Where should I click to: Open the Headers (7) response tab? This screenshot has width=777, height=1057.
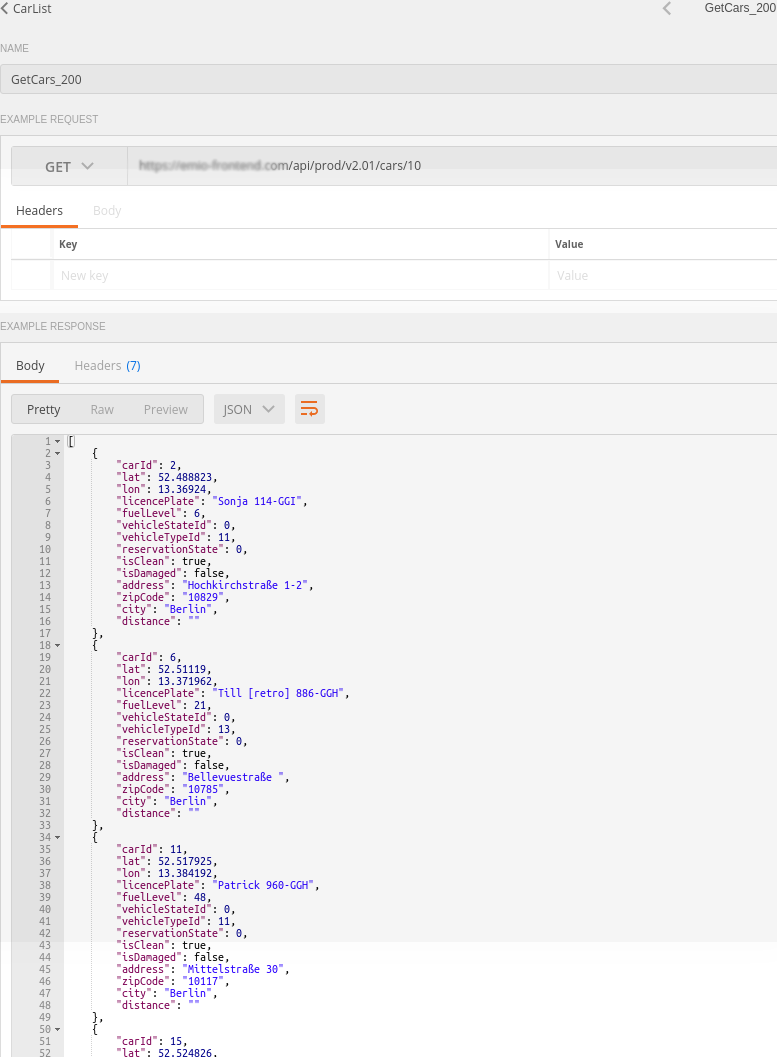(x=106, y=365)
